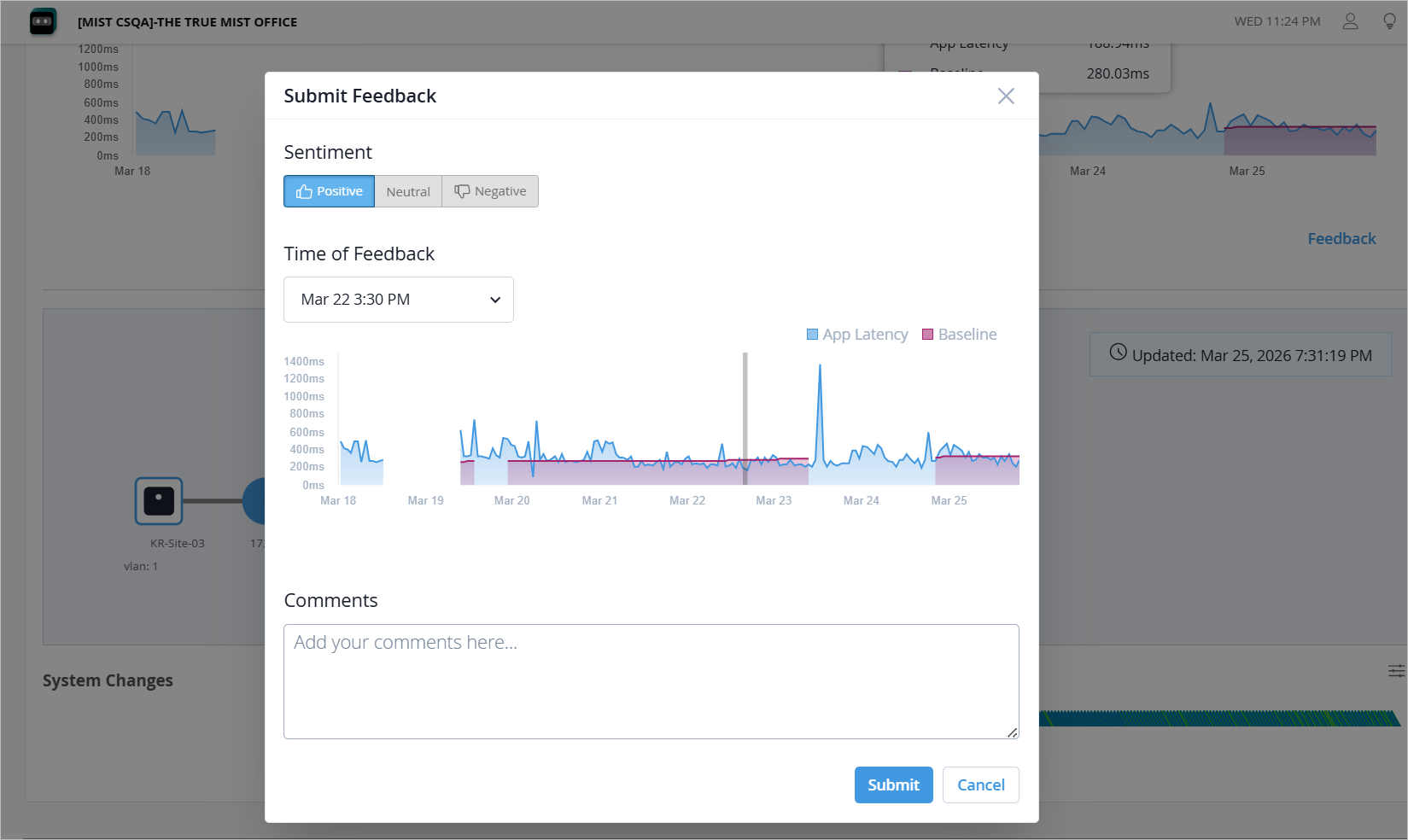
Task: Submit the feedback
Action: point(894,785)
